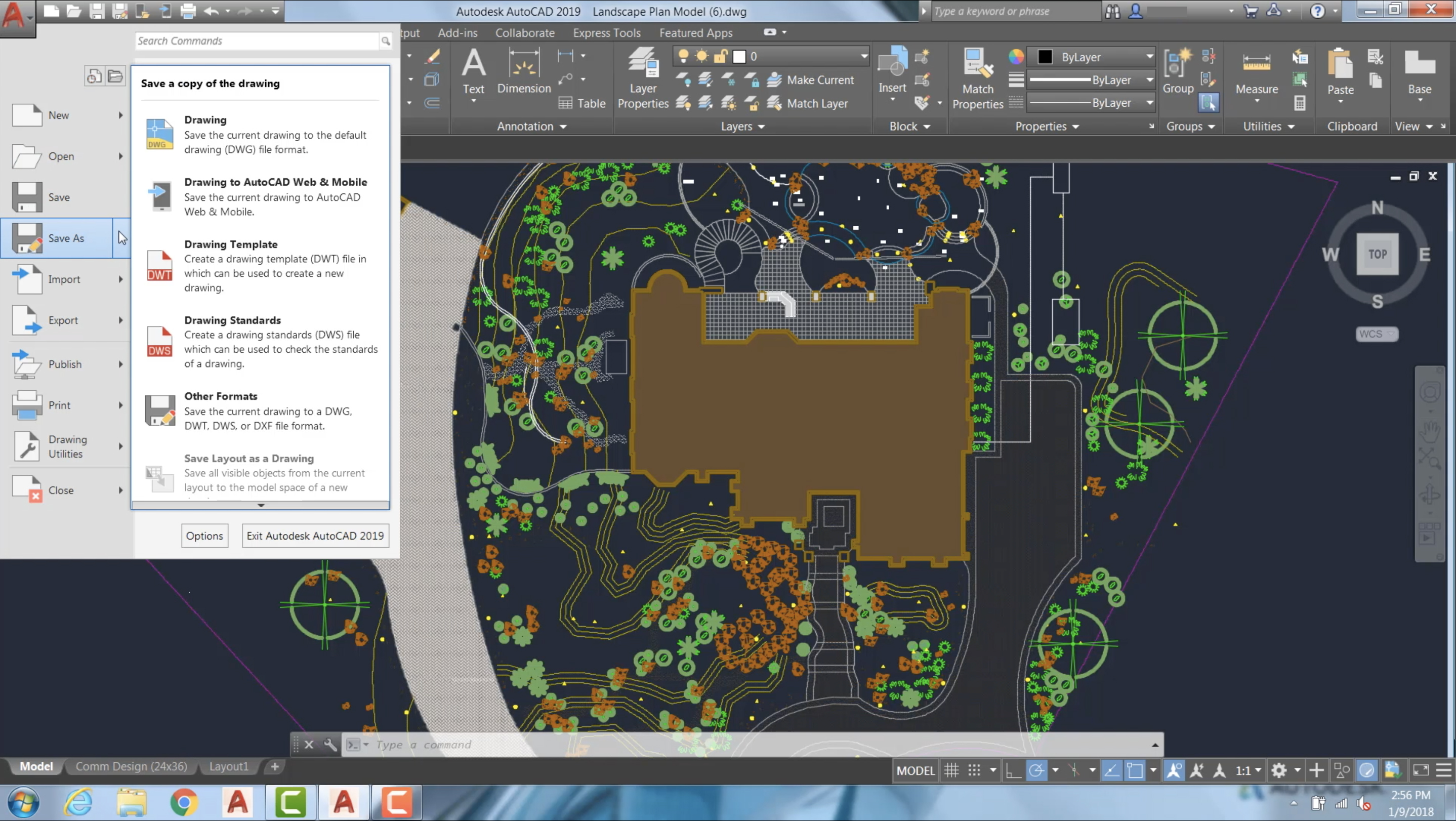Image resolution: width=1456 pixels, height=821 pixels.
Task: Click the Options button
Action: click(x=204, y=535)
